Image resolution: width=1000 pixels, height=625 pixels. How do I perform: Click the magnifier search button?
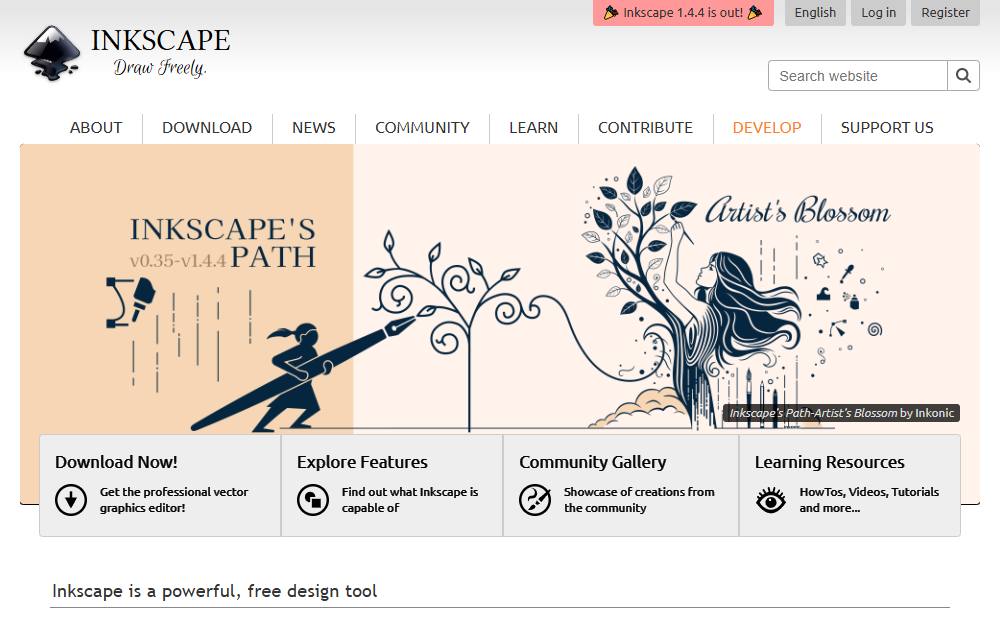click(x=963, y=76)
